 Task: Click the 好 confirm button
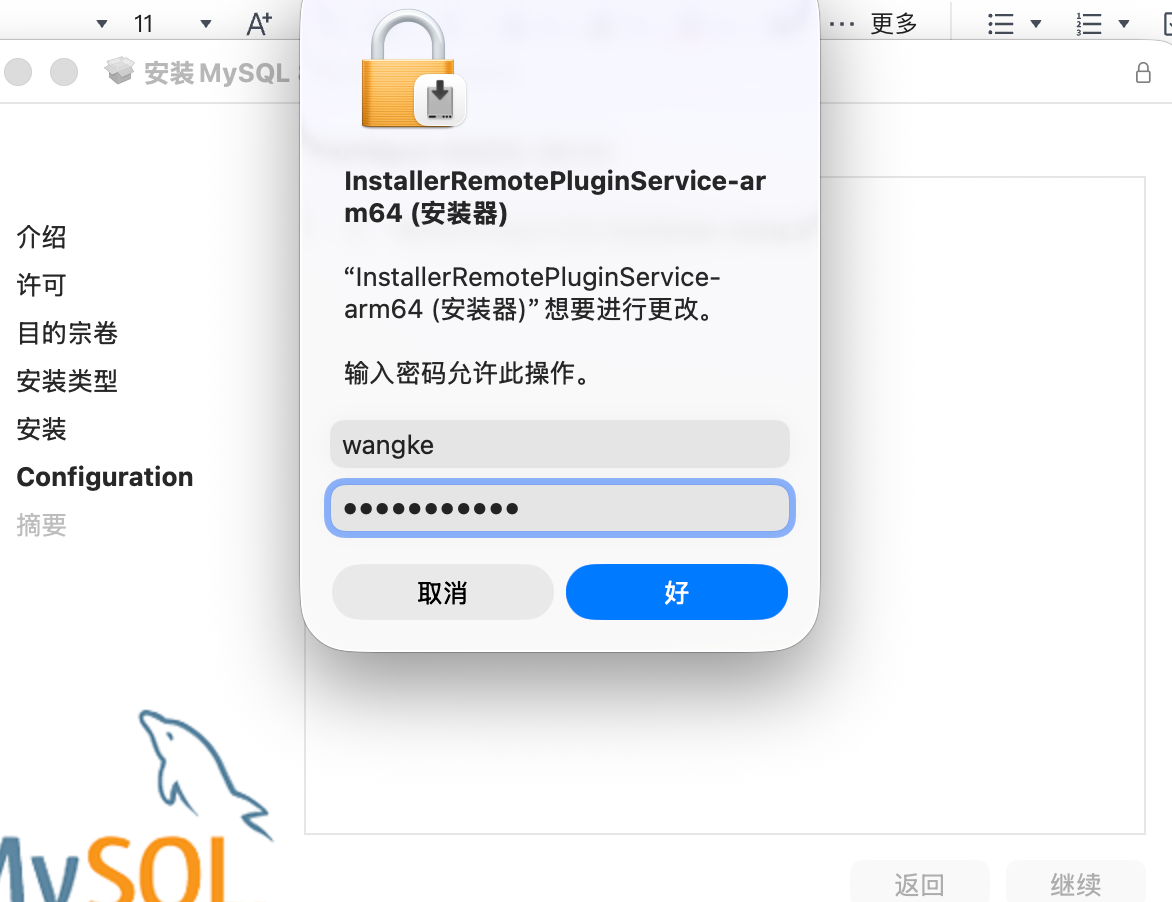[x=676, y=592]
